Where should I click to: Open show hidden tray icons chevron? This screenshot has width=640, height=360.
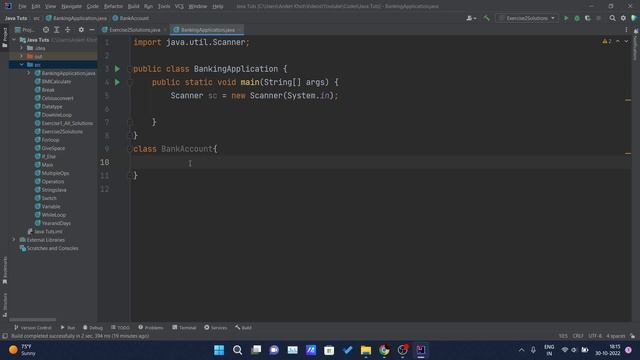pos(521,350)
